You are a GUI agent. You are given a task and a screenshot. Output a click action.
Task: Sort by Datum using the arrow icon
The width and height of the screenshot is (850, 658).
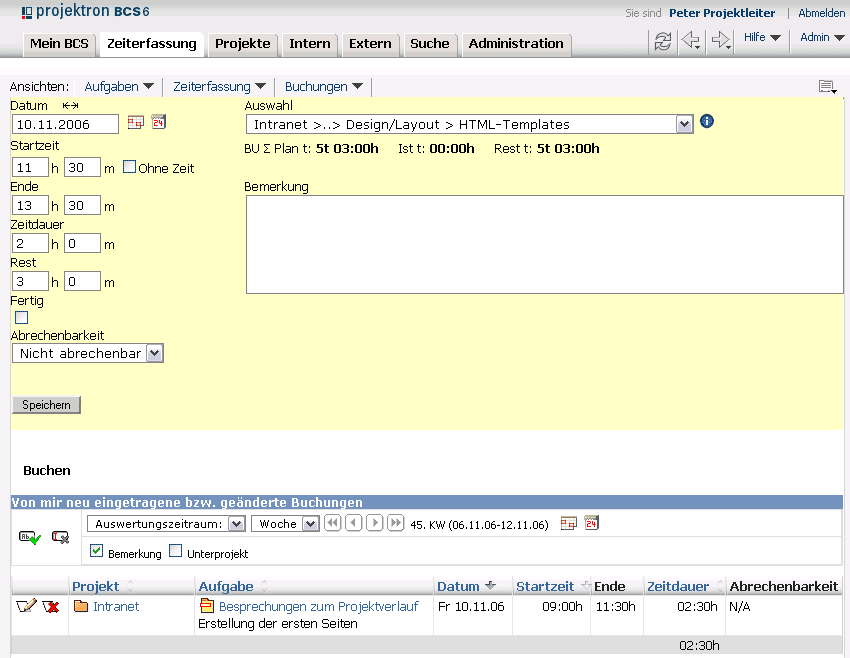(x=491, y=585)
